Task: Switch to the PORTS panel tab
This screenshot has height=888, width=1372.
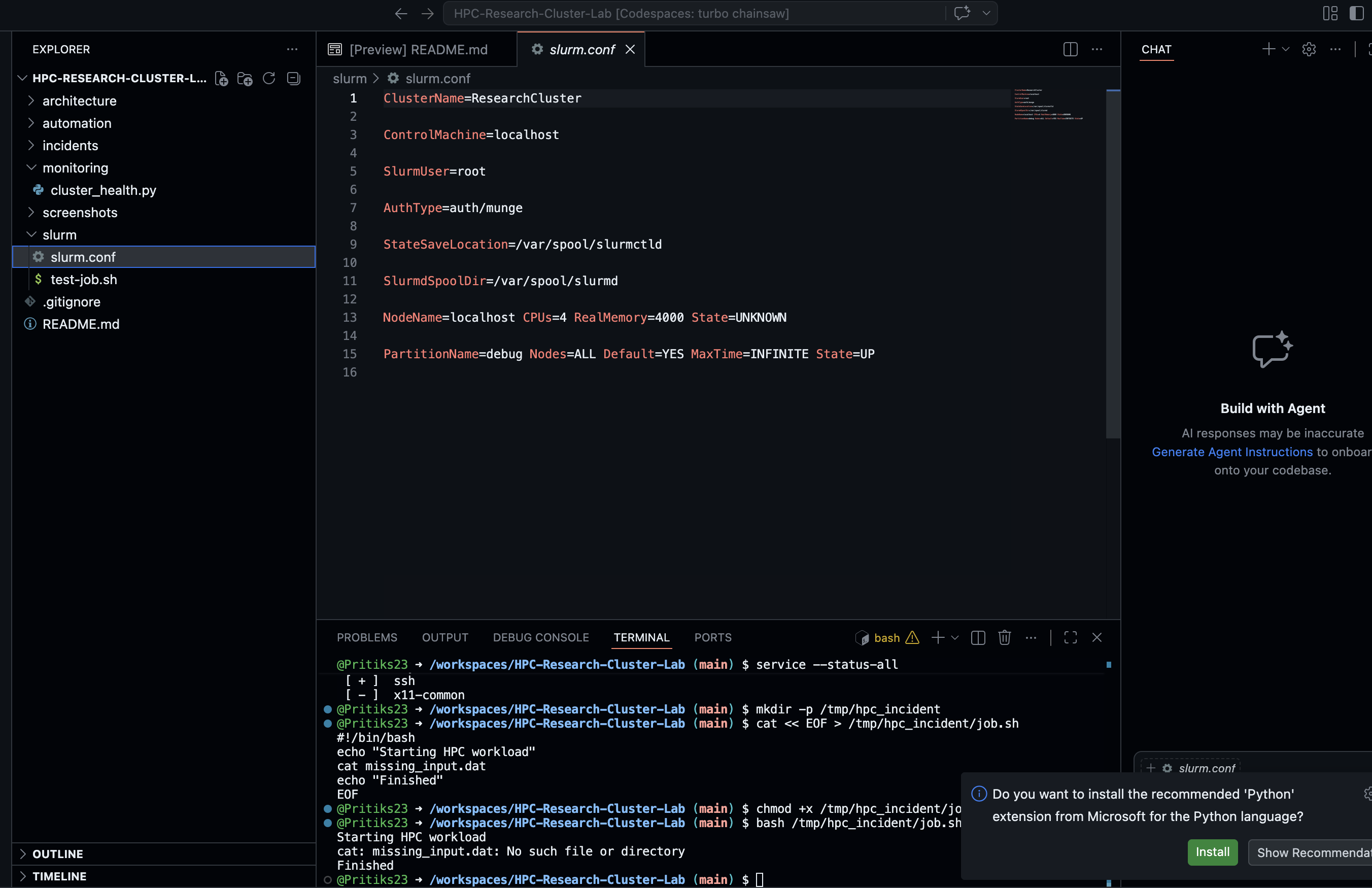Action: click(712, 637)
